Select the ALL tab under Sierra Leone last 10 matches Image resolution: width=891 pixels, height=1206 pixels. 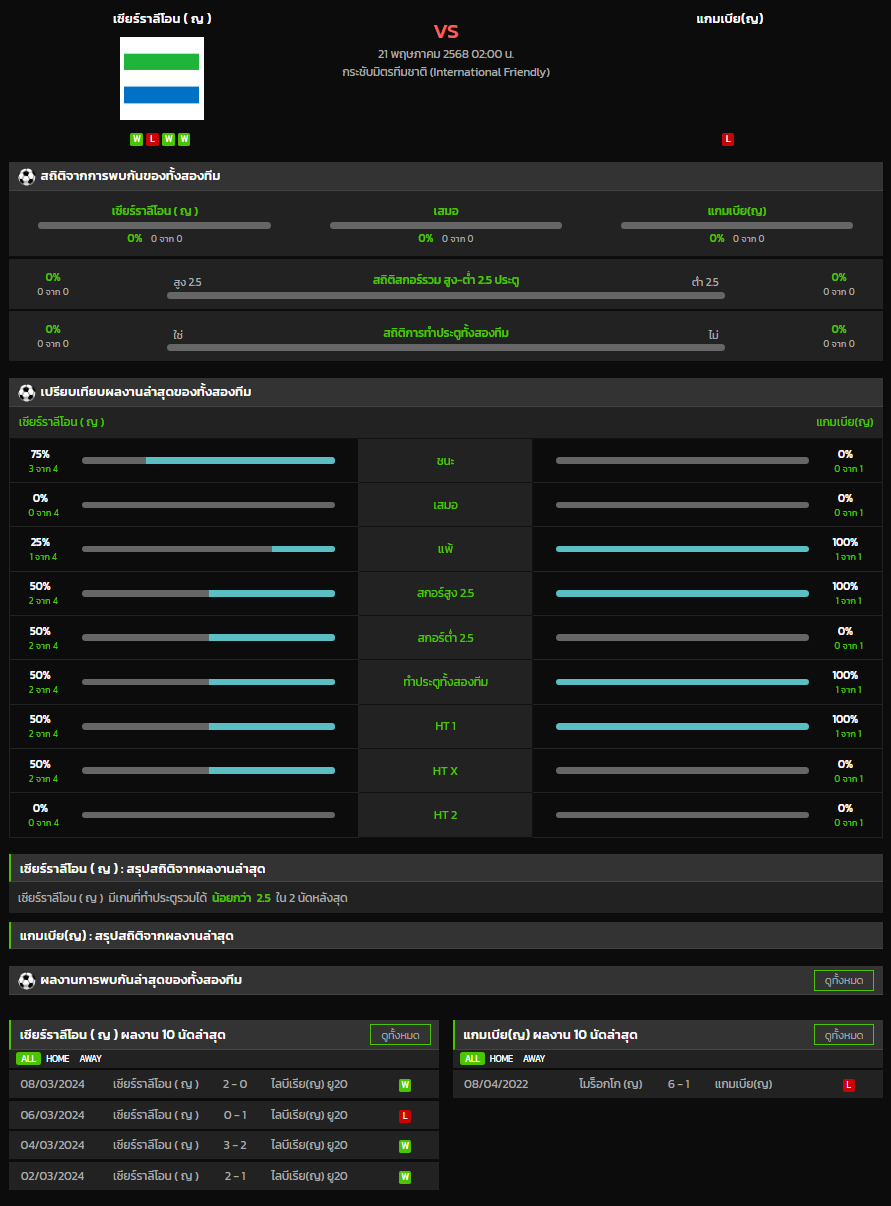pos(28,1059)
